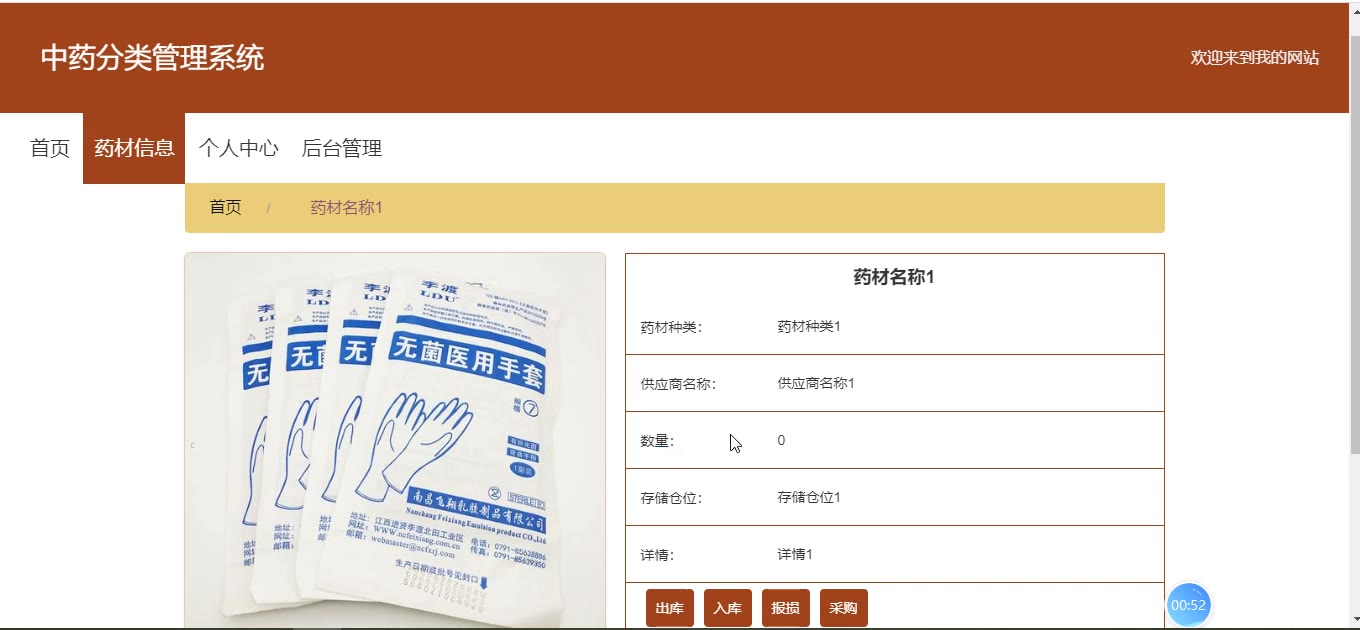Open the medical gloves product image

pyautogui.click(x=395, y=440)
